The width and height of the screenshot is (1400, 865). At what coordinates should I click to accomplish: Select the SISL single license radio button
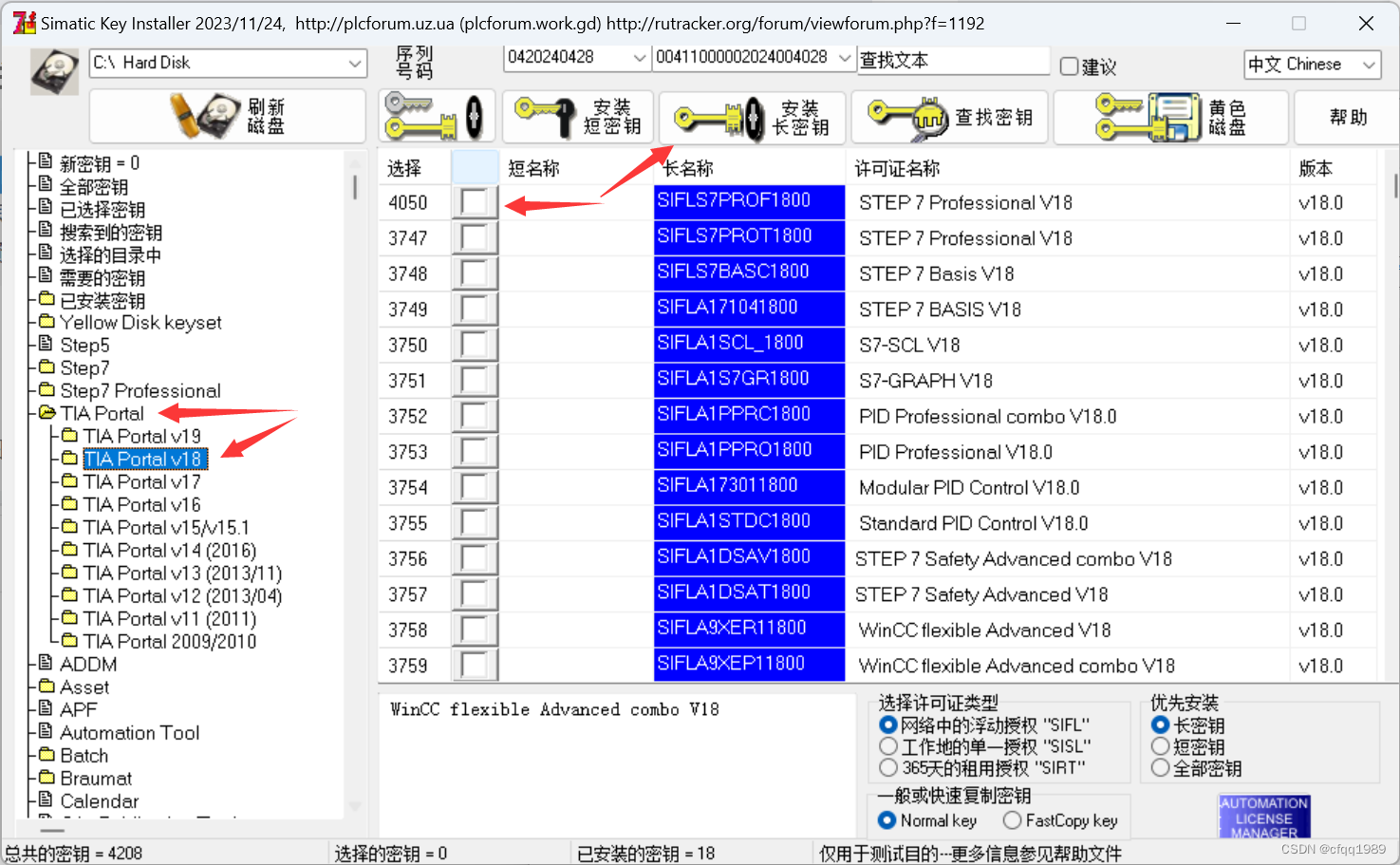[888, 746]
